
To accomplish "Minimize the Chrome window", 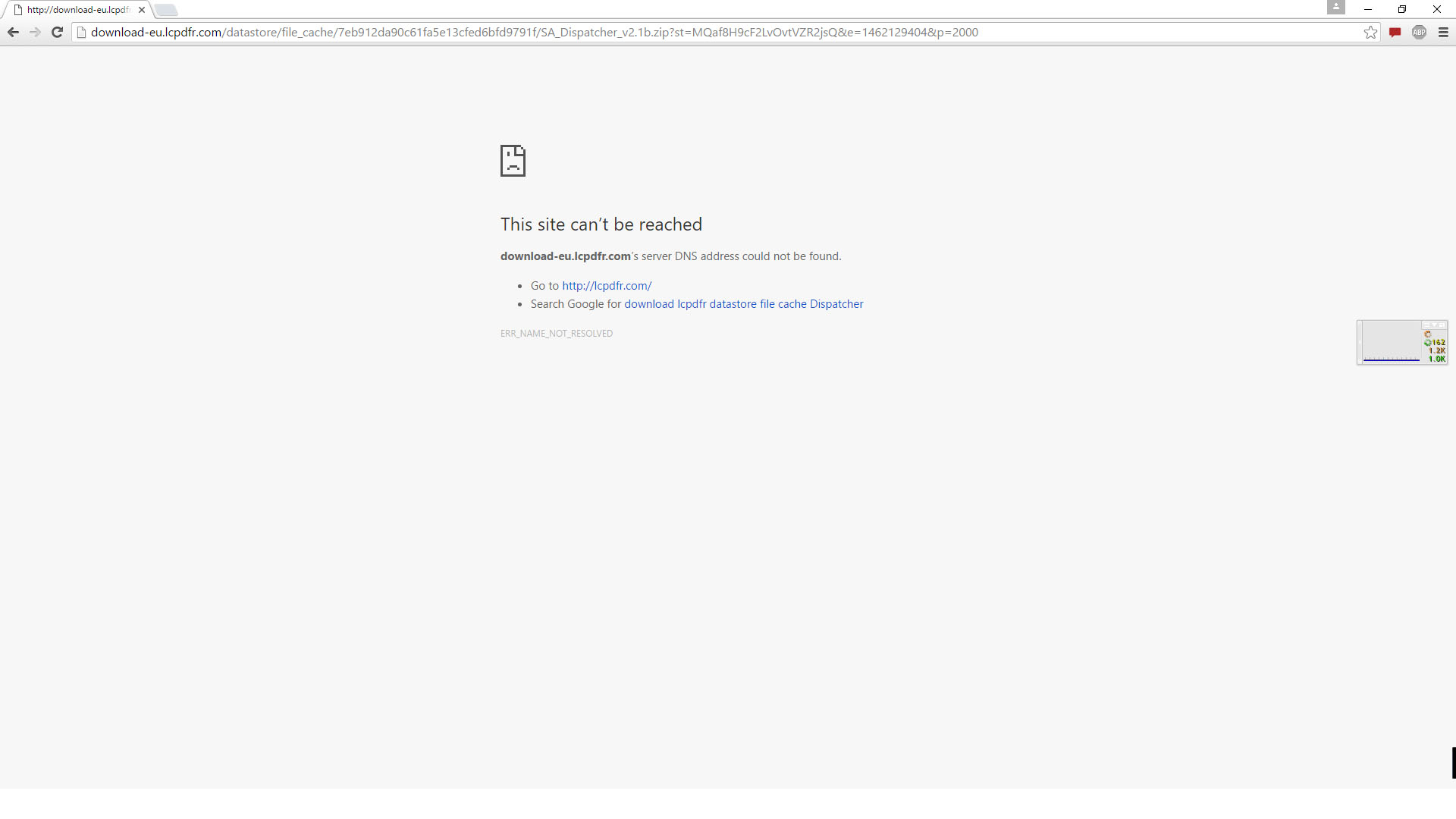I will [1368, 9].
